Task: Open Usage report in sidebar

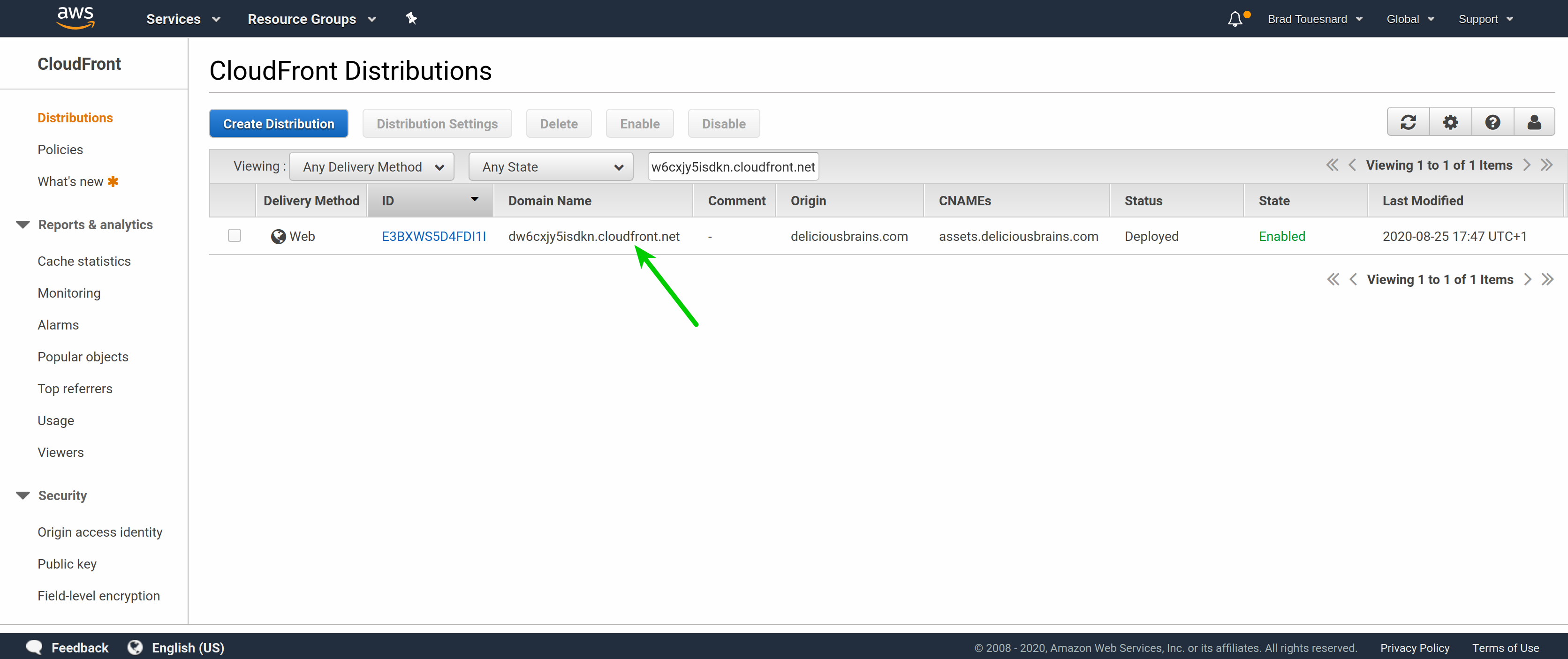Action: [x=55, y=420]
